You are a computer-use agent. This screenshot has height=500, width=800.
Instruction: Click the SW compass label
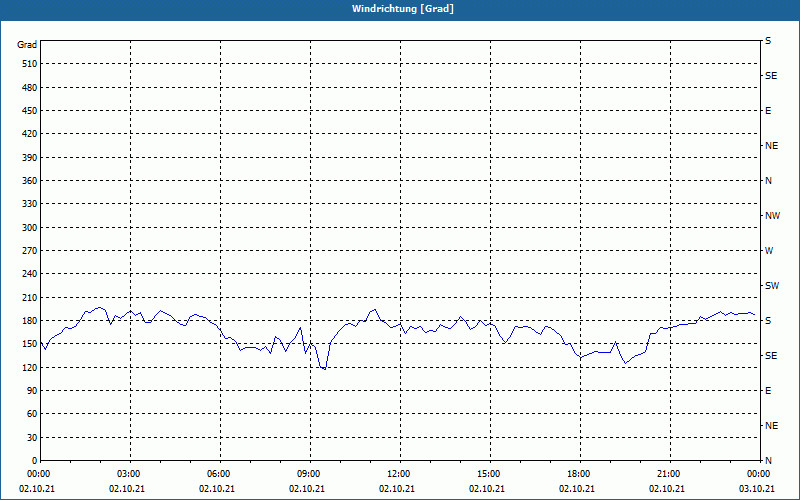tap(772, 286)
